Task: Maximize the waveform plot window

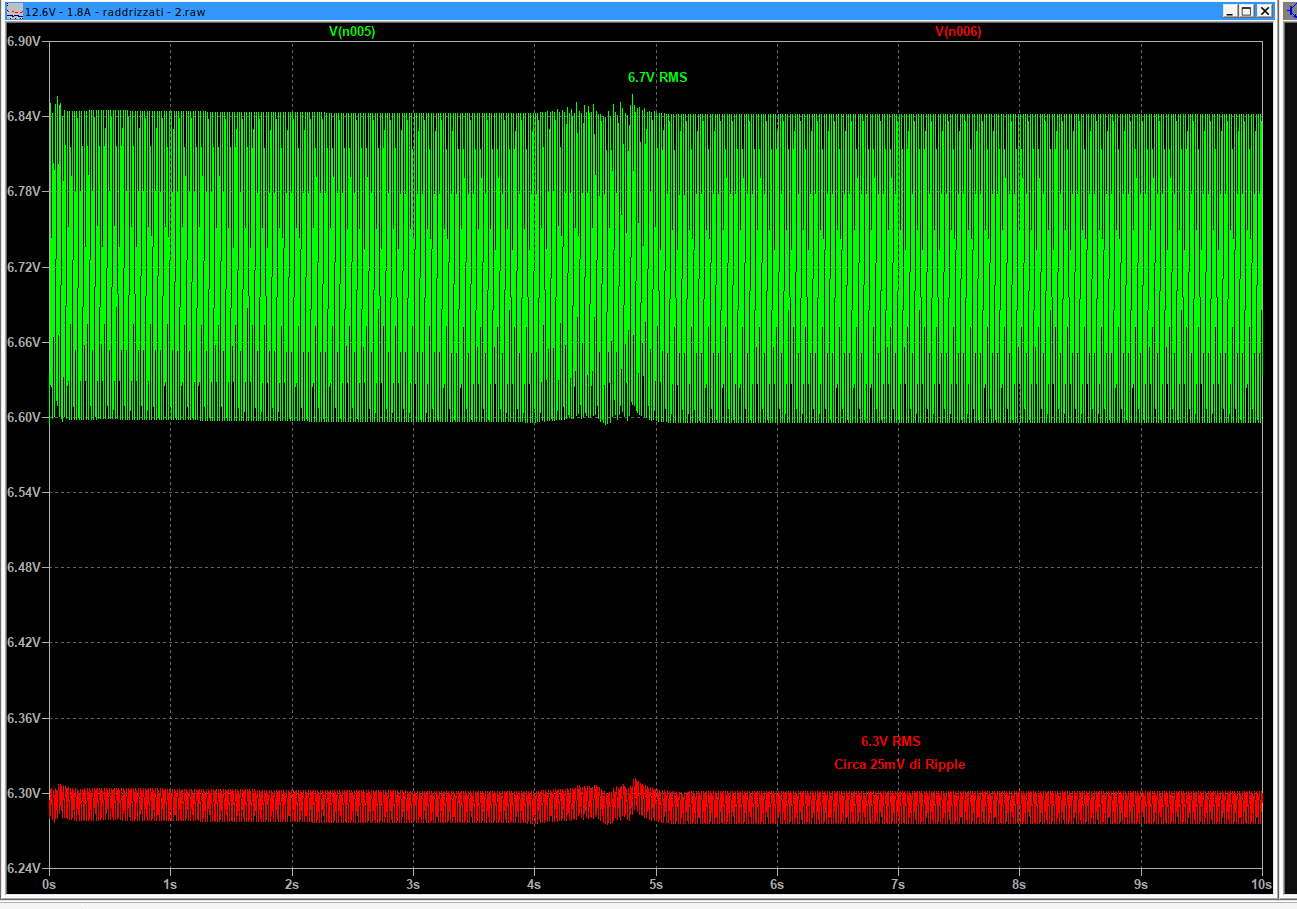Action: tap(1247, 11)
